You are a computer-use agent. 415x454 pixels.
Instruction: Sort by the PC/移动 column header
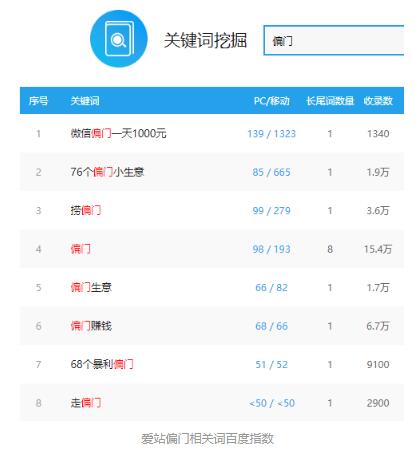(272, 101)
